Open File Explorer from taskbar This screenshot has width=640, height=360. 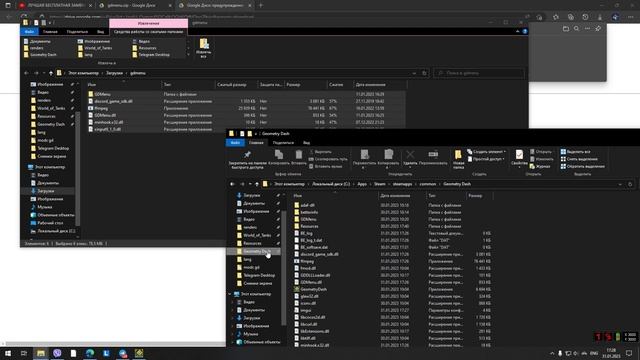click(41, 353)
